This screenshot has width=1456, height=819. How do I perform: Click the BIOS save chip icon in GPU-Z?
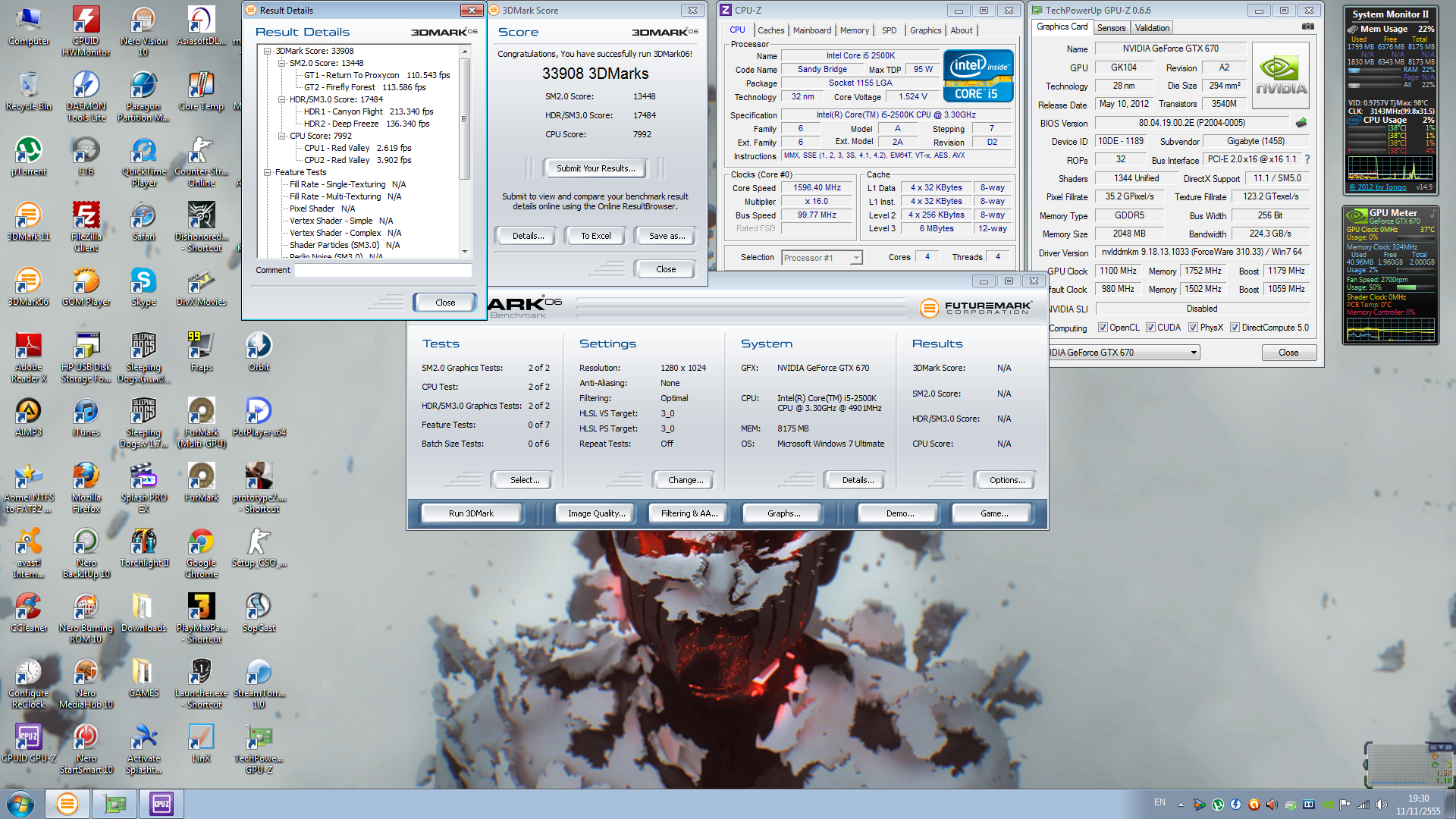tap(1301, 123)
